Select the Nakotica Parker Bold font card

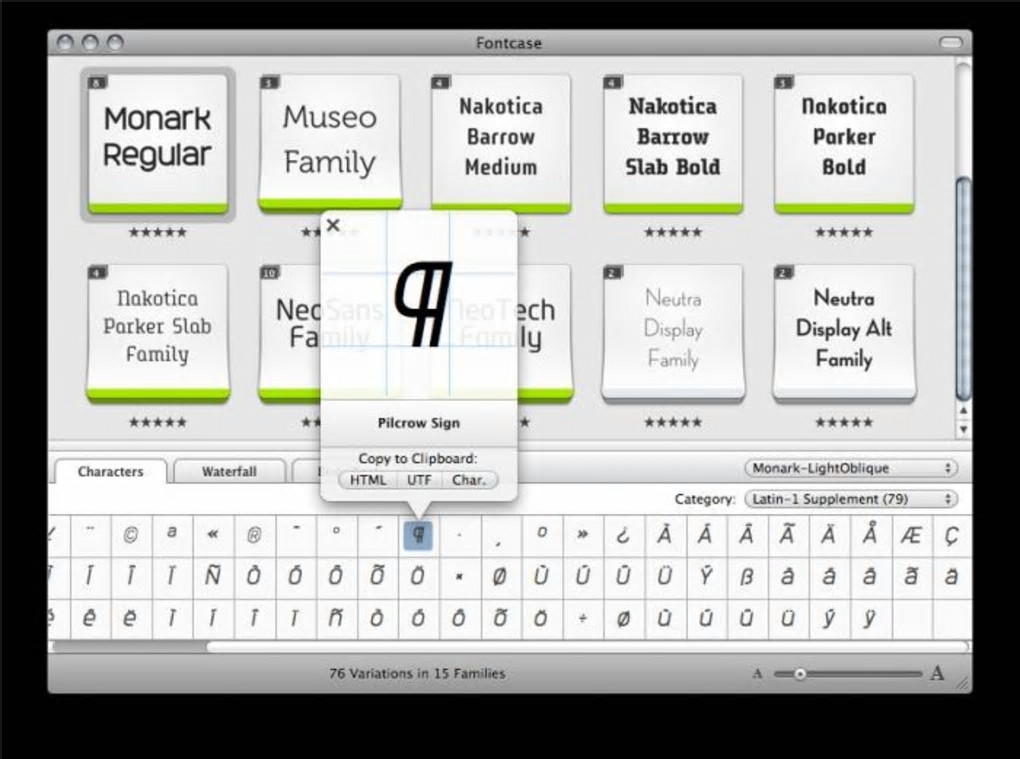coord(844,143)
